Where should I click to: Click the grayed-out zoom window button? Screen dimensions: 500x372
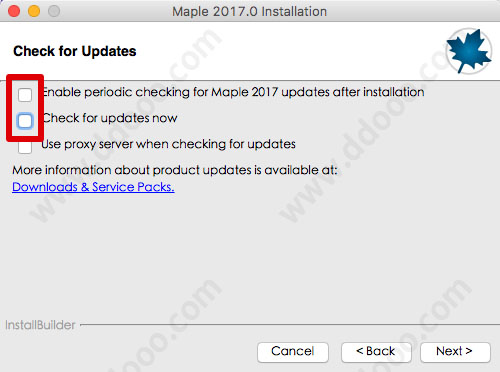click(54, 11)
